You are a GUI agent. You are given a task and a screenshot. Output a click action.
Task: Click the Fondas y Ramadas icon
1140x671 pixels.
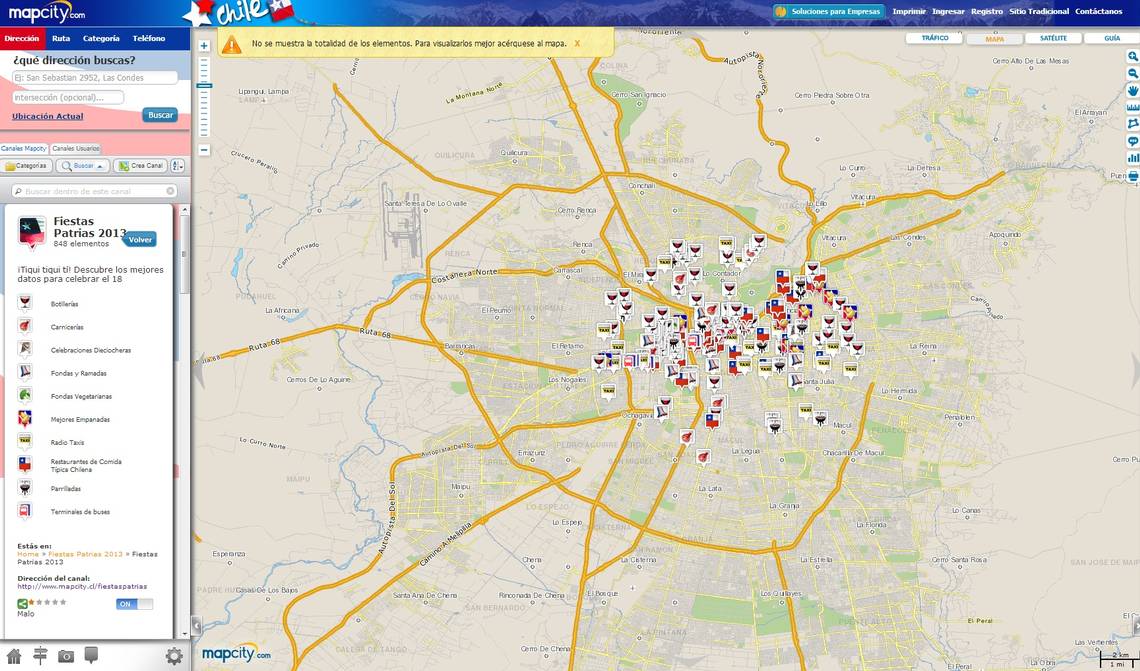pyautogui.click(x=25, y=372)
